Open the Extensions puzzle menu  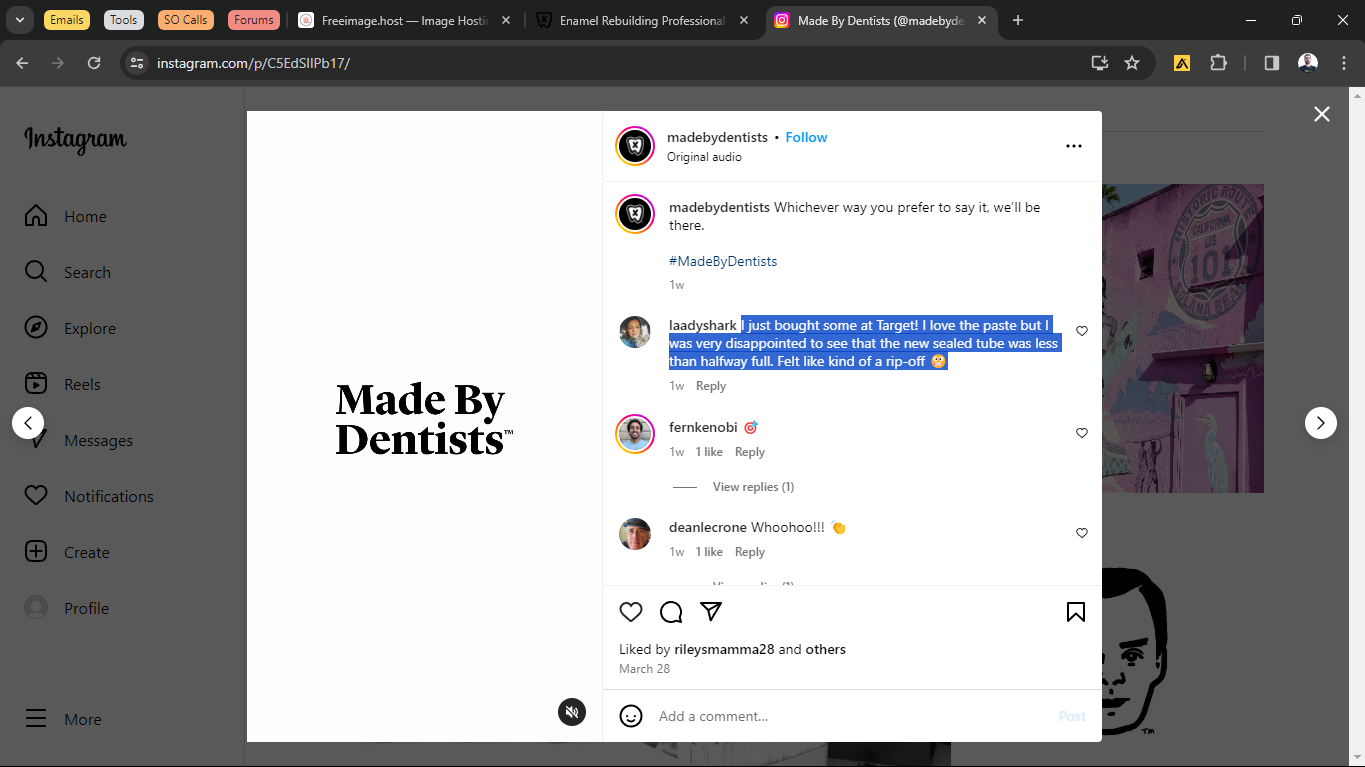[1218, 63]
